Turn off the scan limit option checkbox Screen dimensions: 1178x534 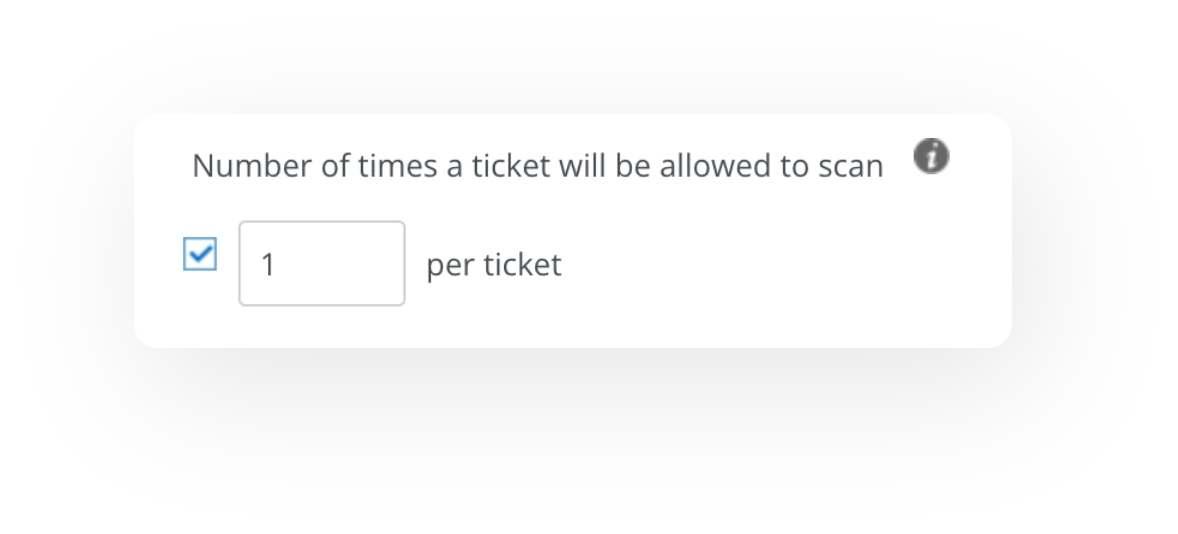[x=200, y=254]
